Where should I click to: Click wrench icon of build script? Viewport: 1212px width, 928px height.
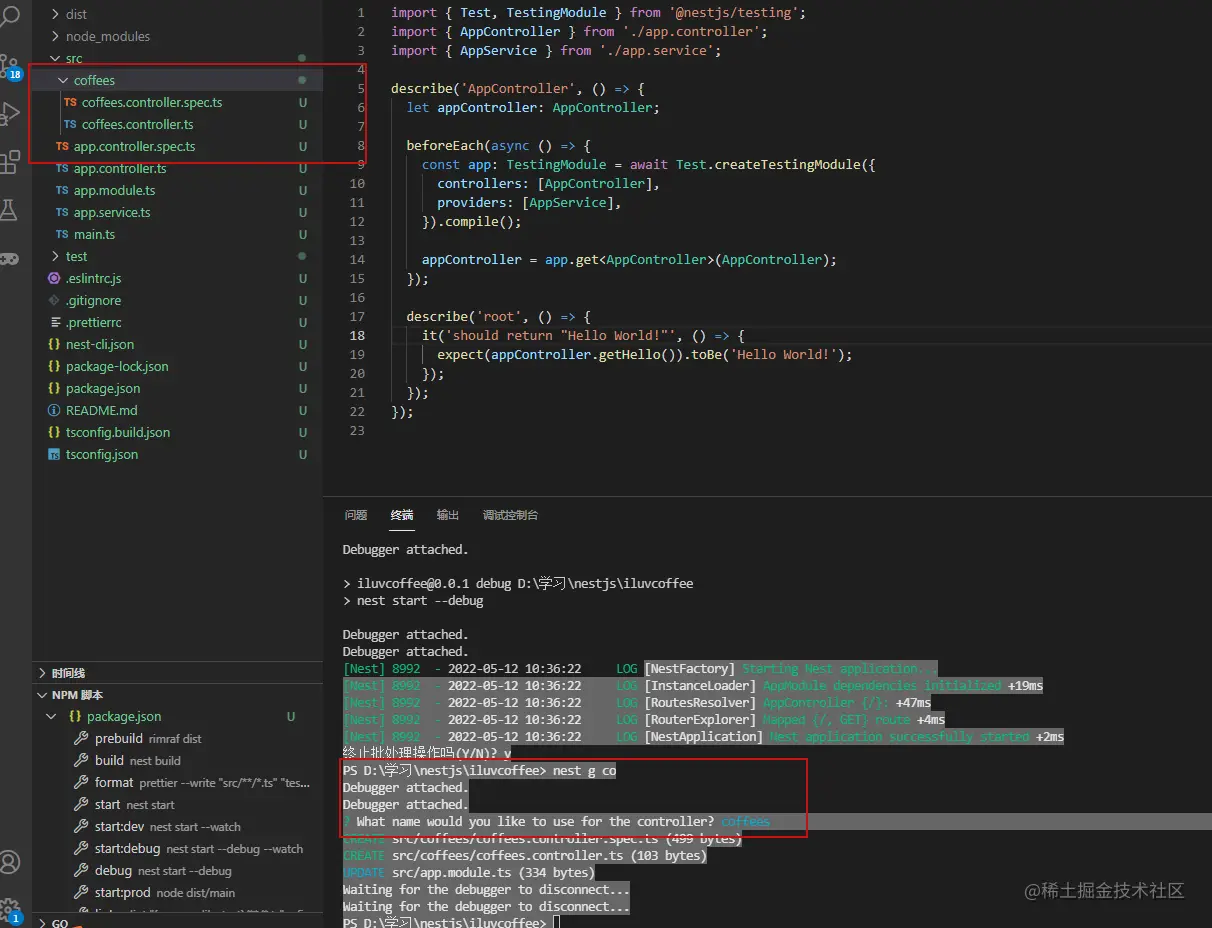82,760
